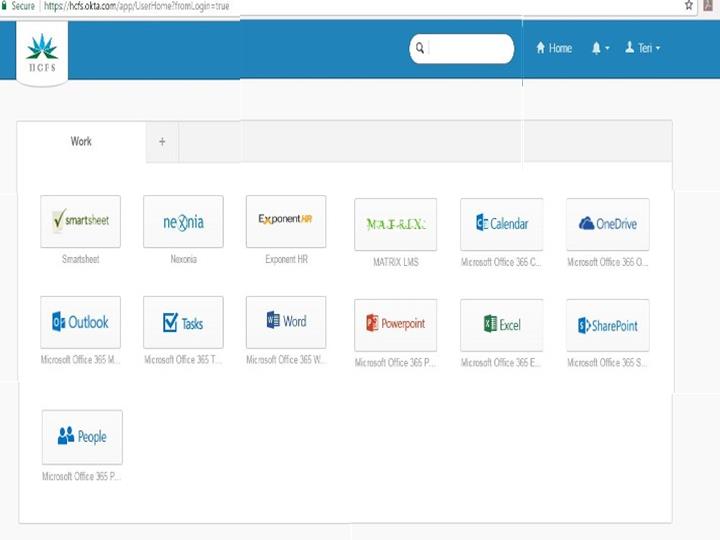Launch Microsoft Word
Image resolution: width=720 pixels, height=540 pixels.
click(x=286, y=322)
